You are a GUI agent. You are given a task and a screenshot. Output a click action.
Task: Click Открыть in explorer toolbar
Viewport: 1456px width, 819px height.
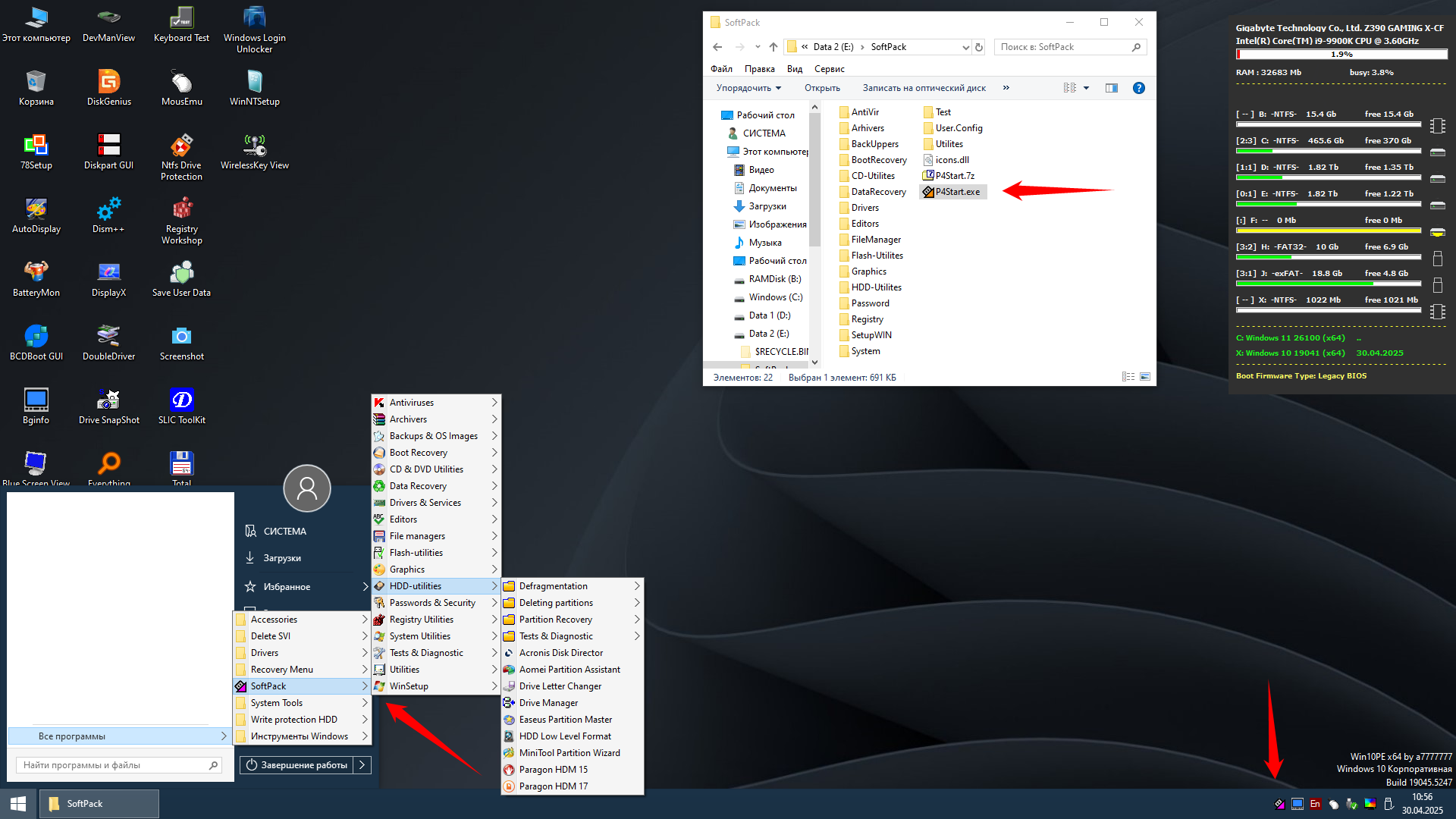(x=822, y=88)
